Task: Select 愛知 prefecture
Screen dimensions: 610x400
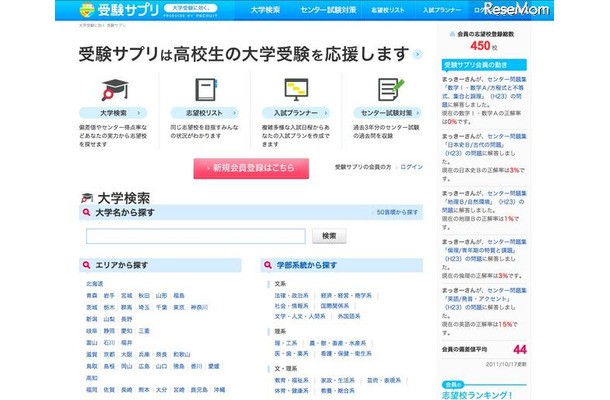Action: (126, 331)
